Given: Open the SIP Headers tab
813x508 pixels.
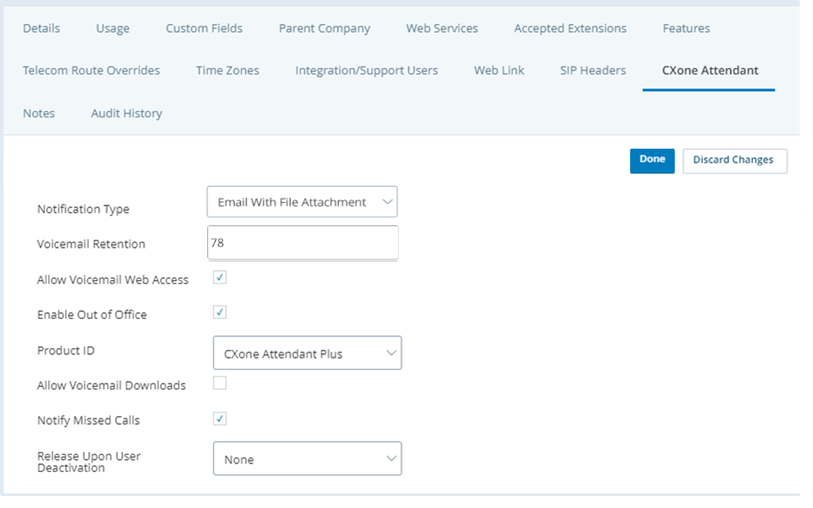Looking at the screenshot, I should 593,70.
